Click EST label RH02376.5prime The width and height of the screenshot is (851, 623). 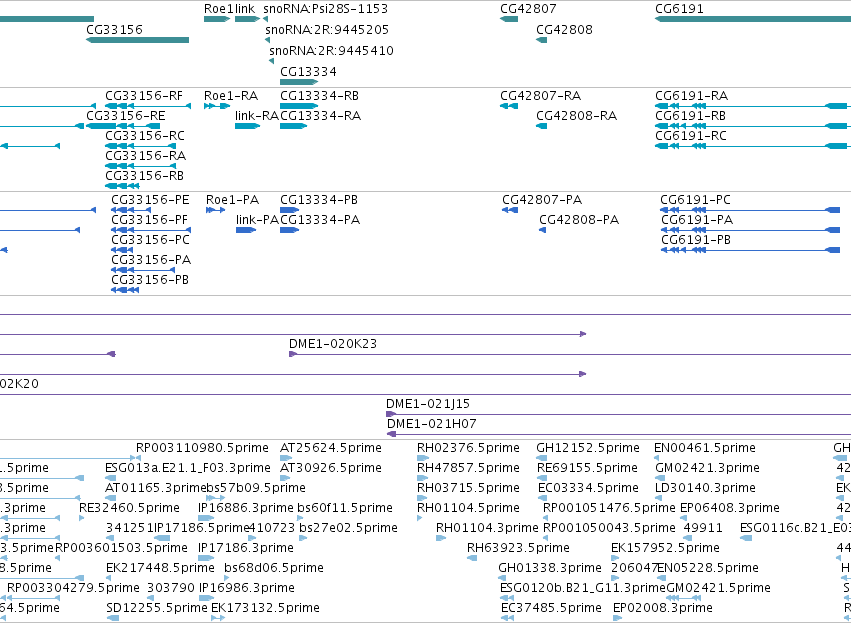coord(468,448)
